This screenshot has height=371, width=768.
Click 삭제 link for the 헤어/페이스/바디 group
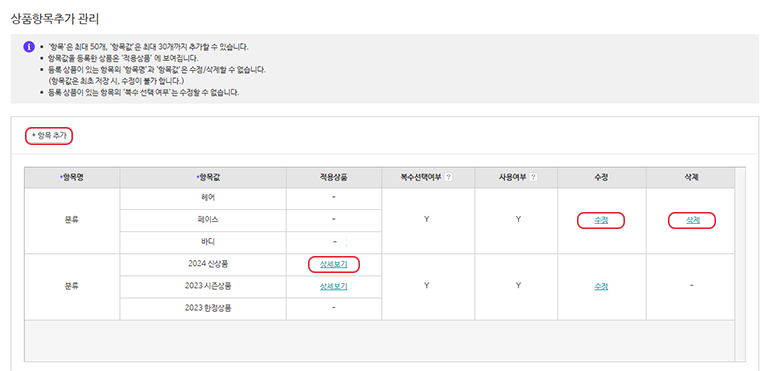click(693, 221)
